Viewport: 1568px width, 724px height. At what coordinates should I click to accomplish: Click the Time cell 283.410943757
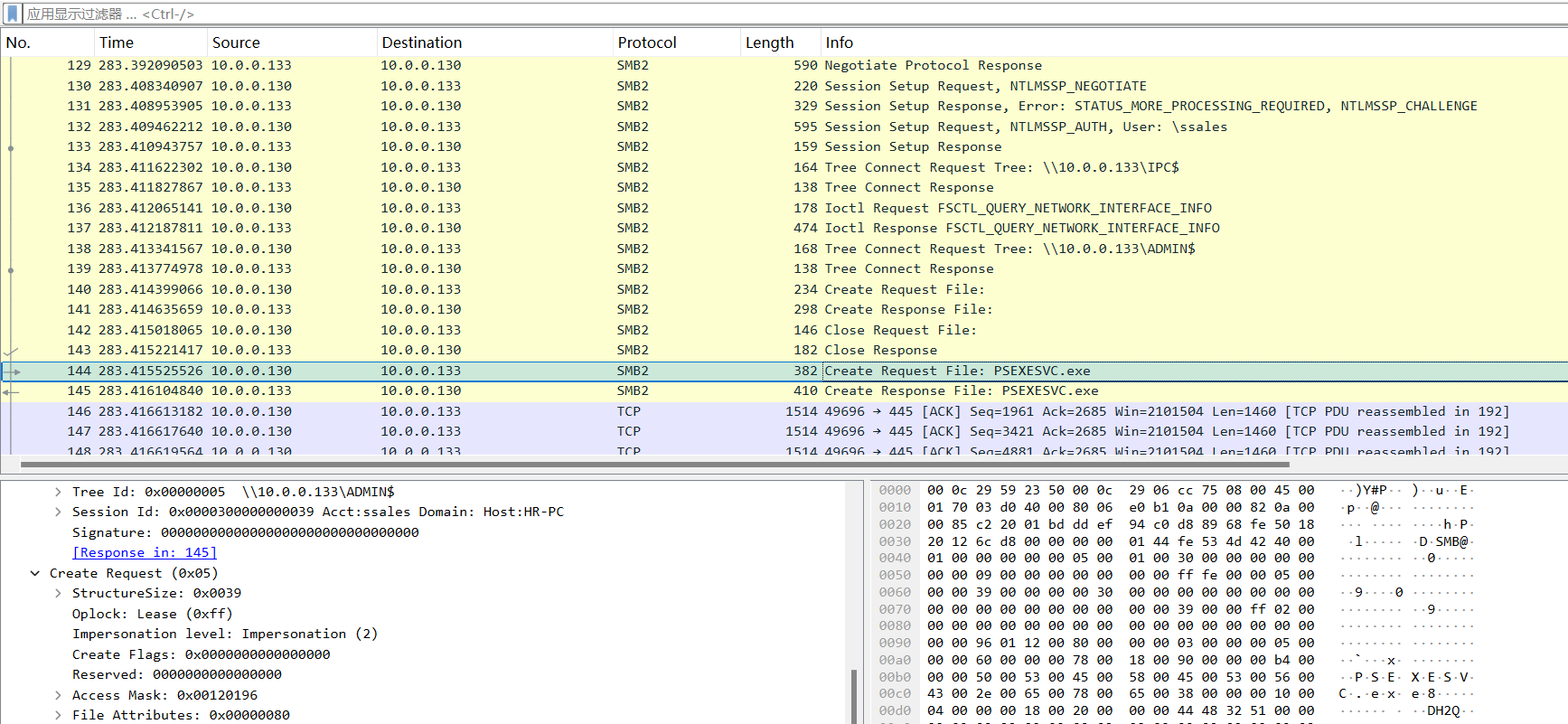[x=151, y=146]
